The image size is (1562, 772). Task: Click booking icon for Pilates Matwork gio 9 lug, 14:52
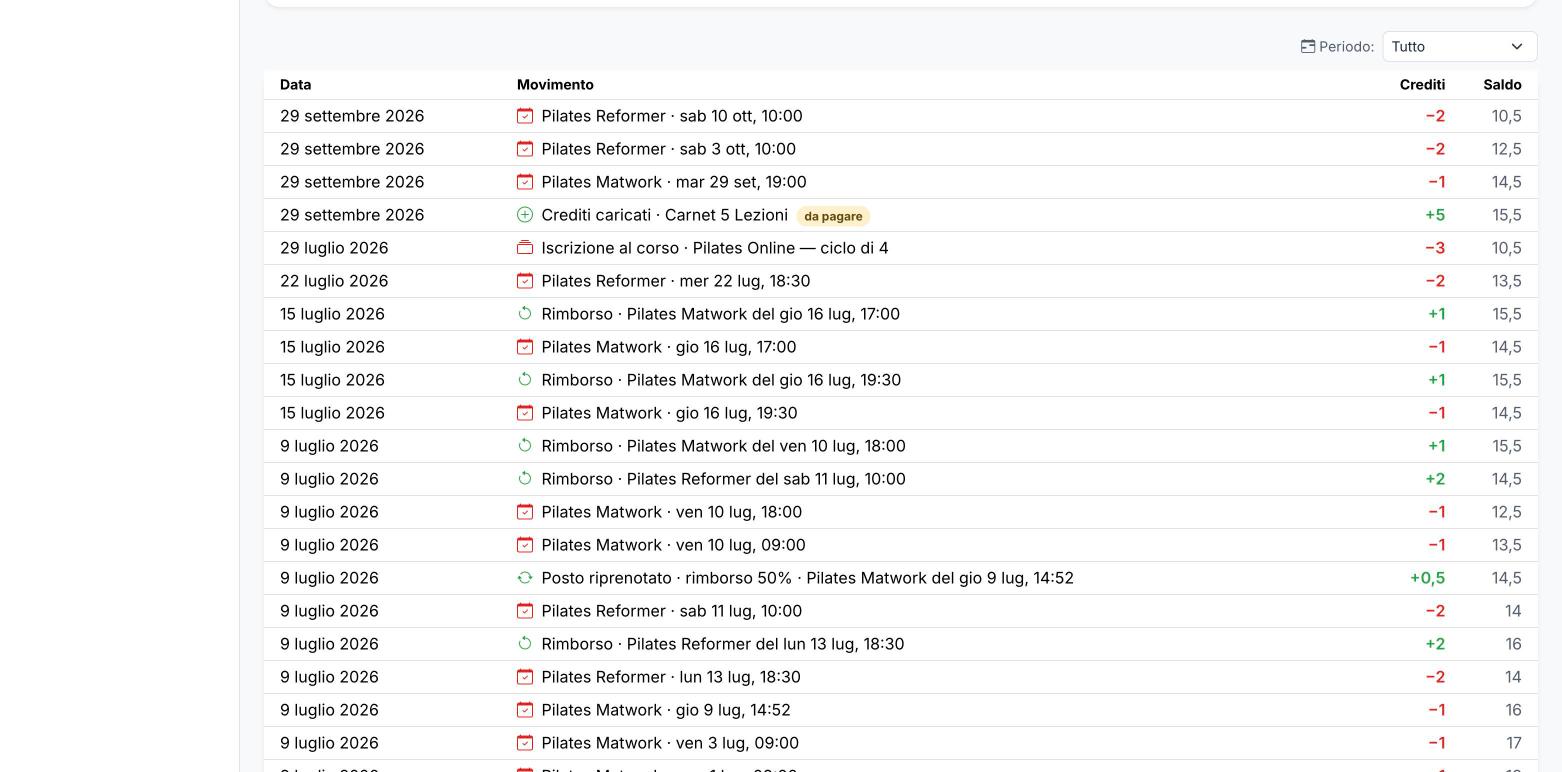(x=525, y=710)
